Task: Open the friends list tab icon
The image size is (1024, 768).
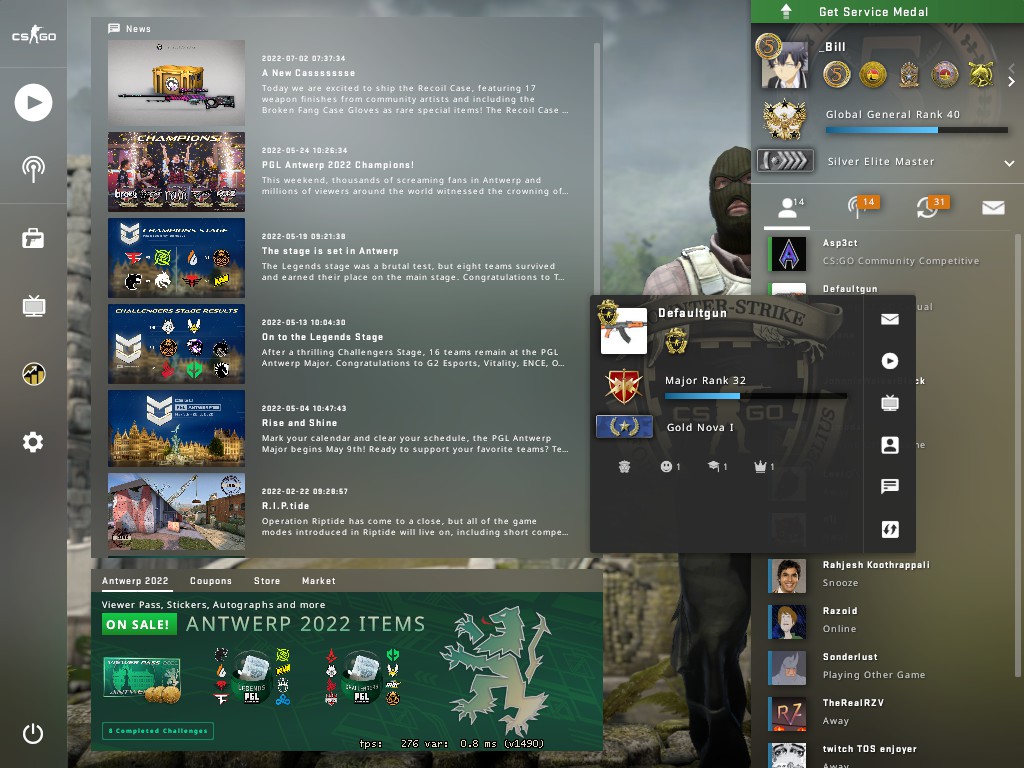Action: point(788,208)
